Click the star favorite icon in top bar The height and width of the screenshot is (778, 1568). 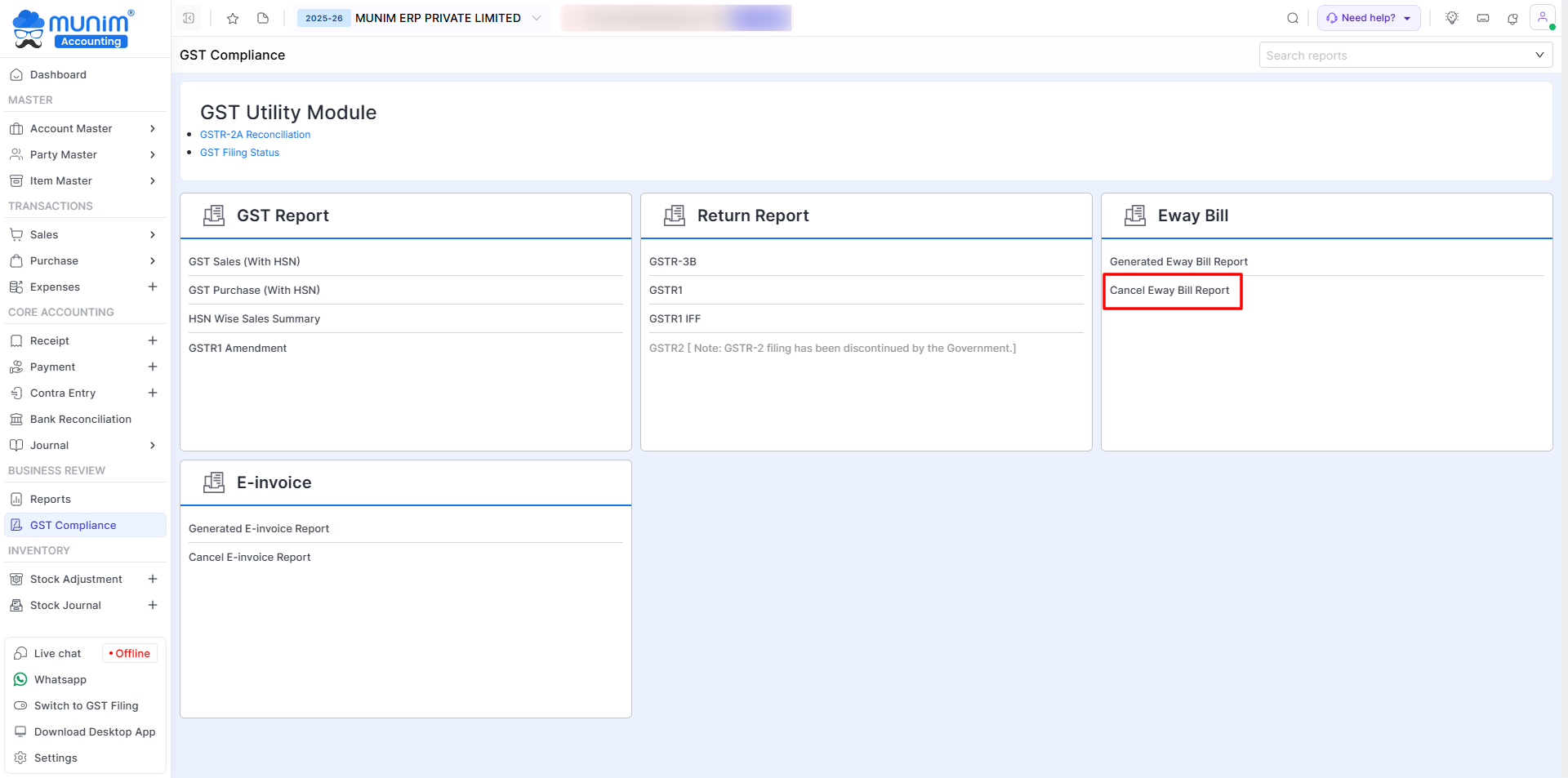(x=233, y=18)
